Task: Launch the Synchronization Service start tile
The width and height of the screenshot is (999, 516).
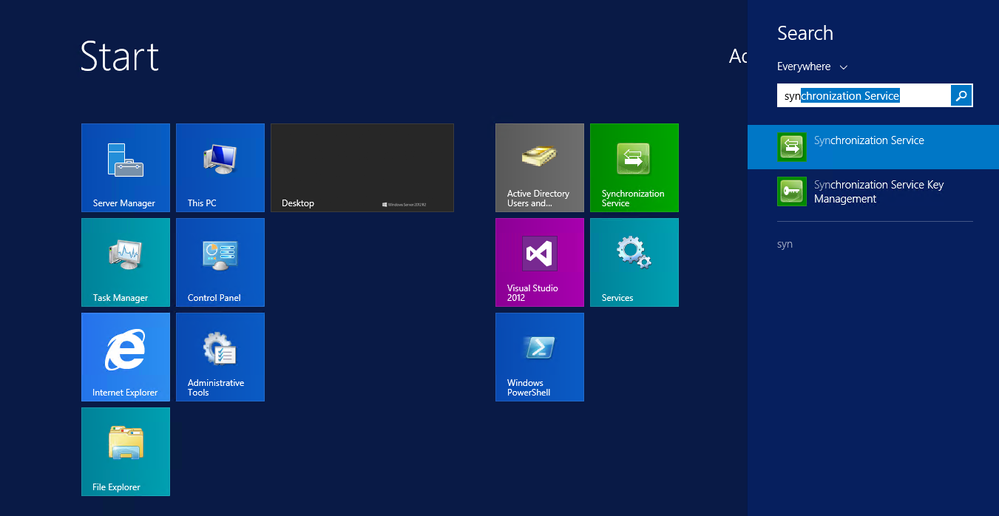Action: [x=635, y=168]
